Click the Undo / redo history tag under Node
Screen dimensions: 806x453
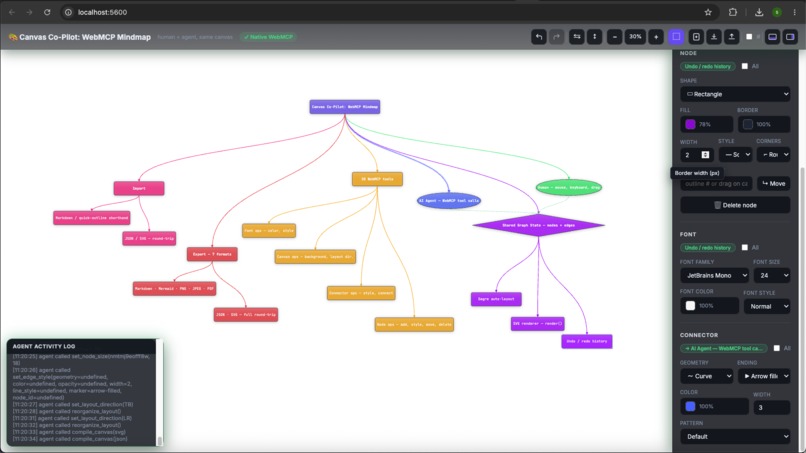click(x=707, y=66)
